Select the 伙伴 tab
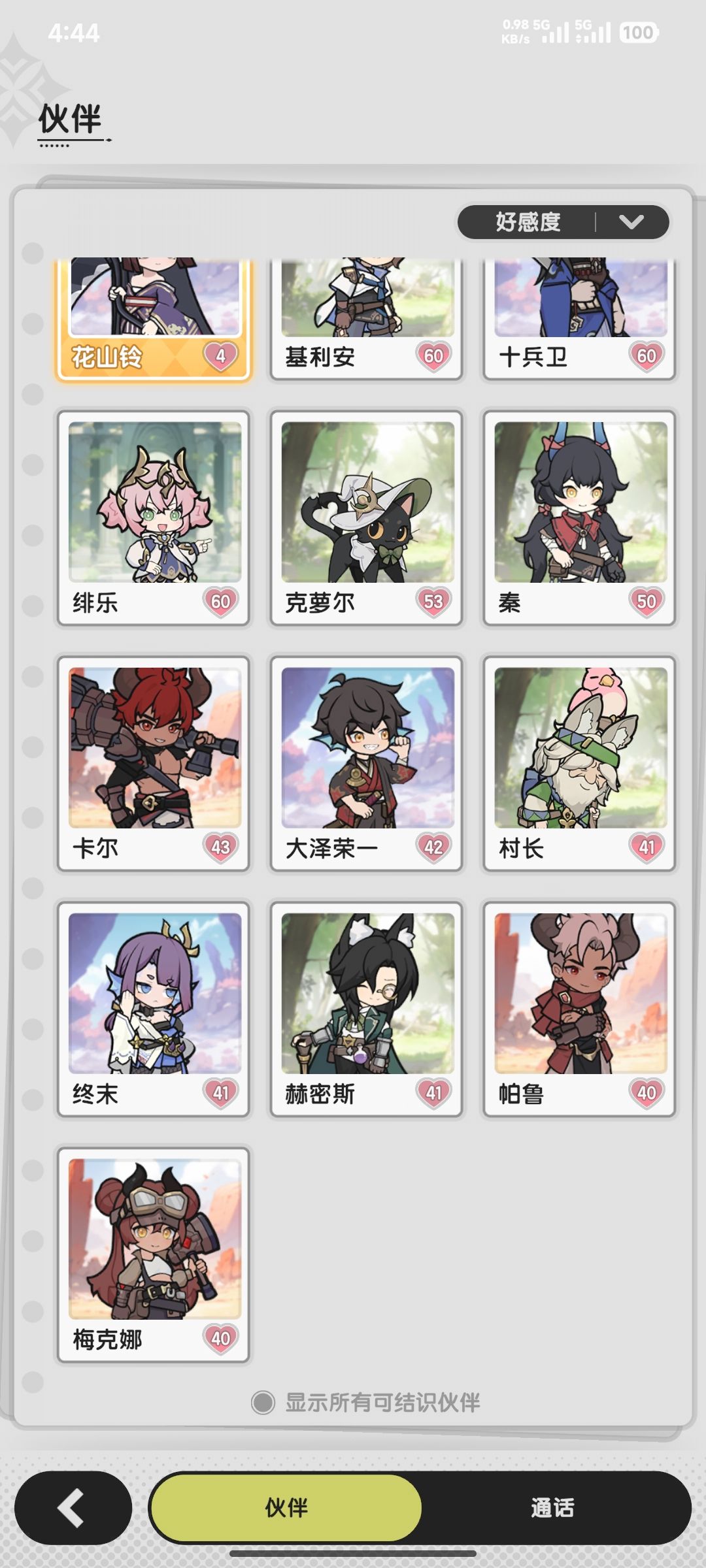Viewport: 706px width, 1568px height. point(286,1508)
